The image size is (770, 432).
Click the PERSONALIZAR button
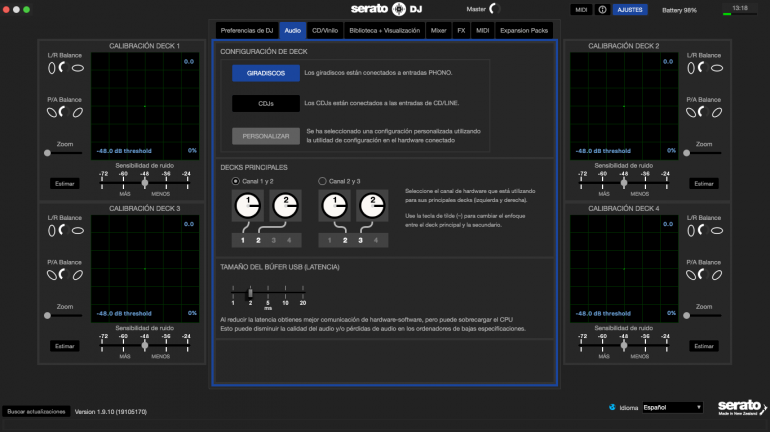pyautogui.click(x=266, y=136)
